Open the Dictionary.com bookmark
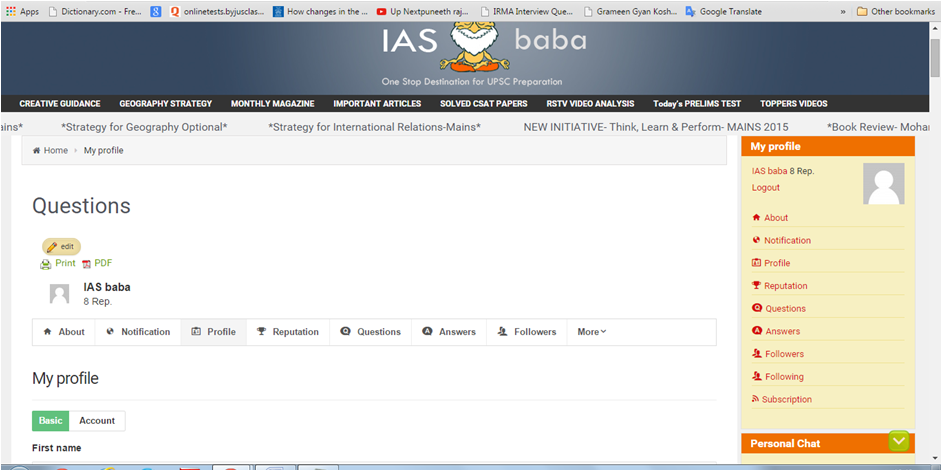 point(94,11)
